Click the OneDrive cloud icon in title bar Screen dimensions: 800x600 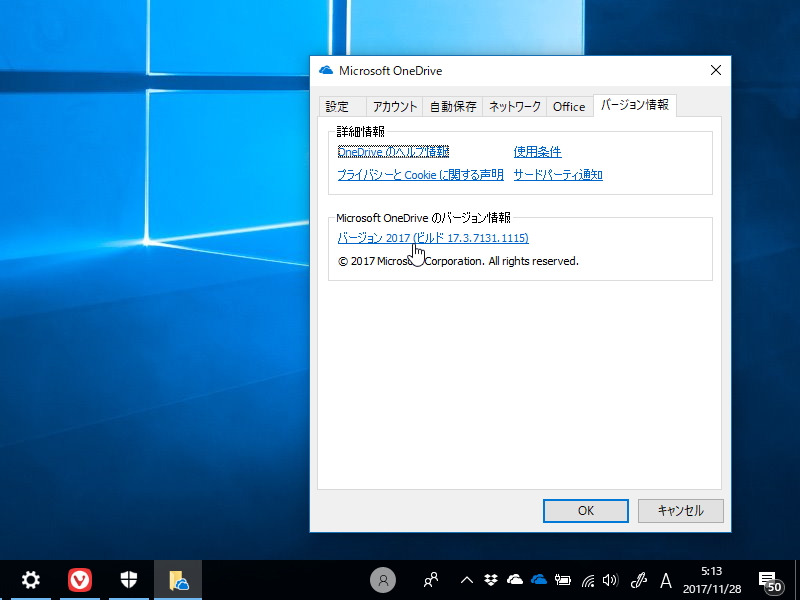(326, 70)
